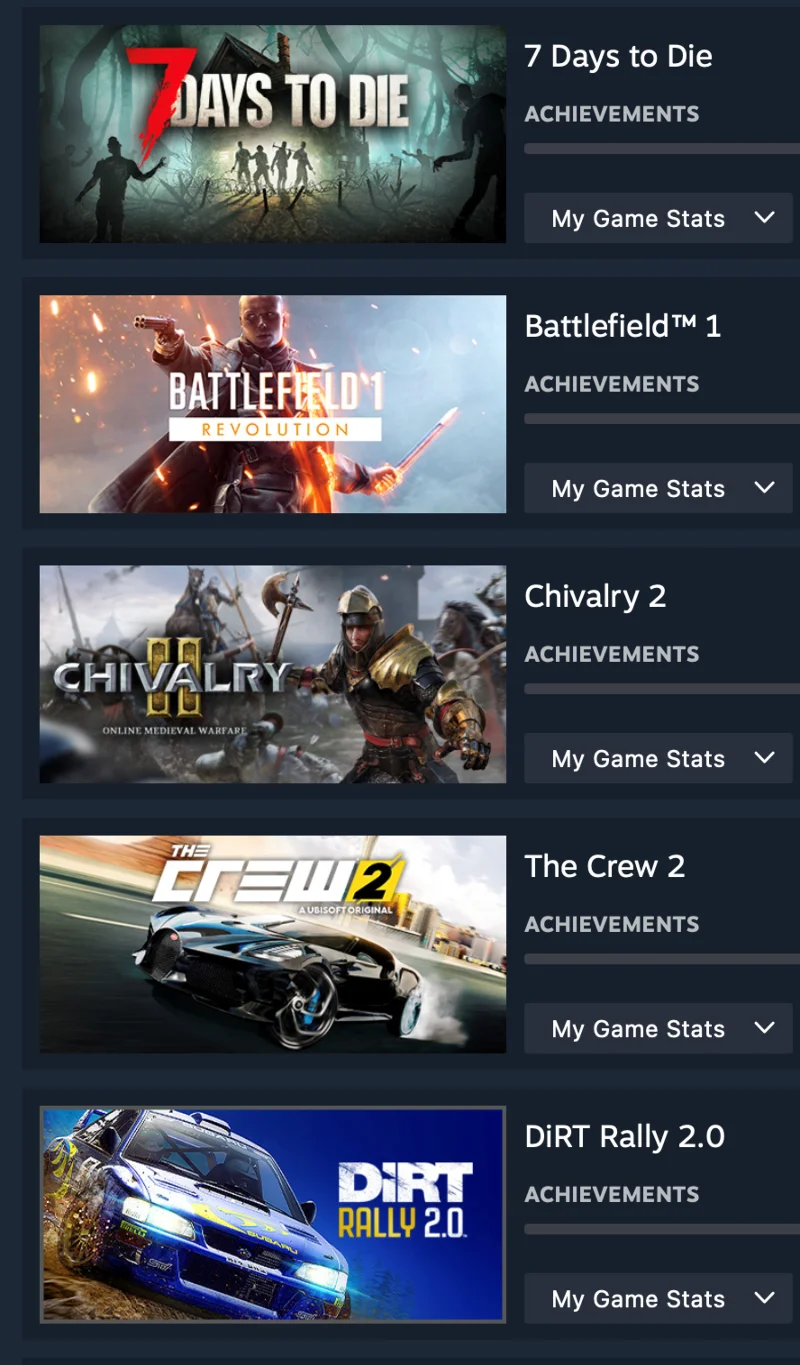
Task: Click the achievements progress bar for 7 Days to Die
Action: (662, 149)
